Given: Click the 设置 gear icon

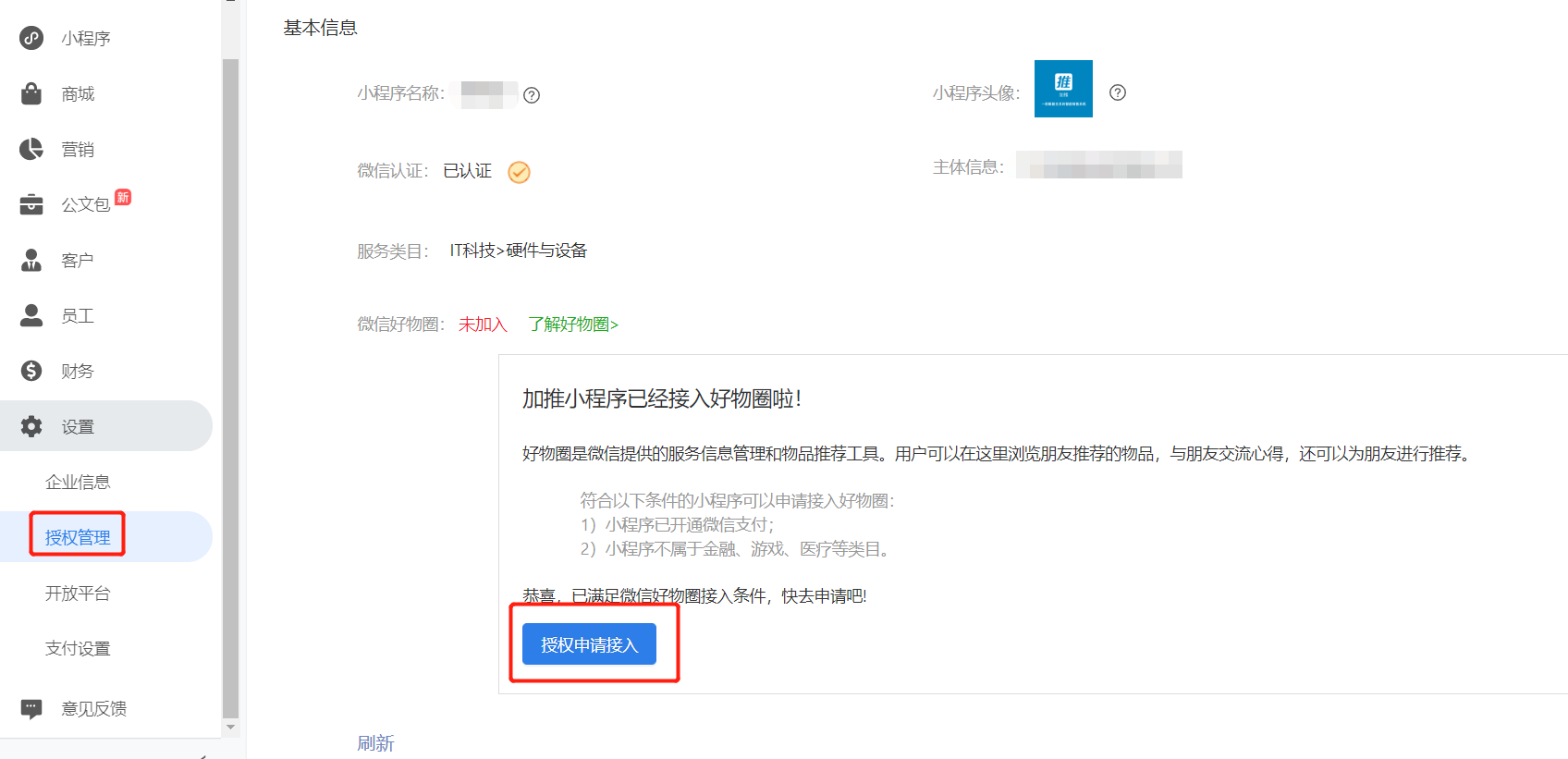Looking at the screenshot, I should pos(31,426).
